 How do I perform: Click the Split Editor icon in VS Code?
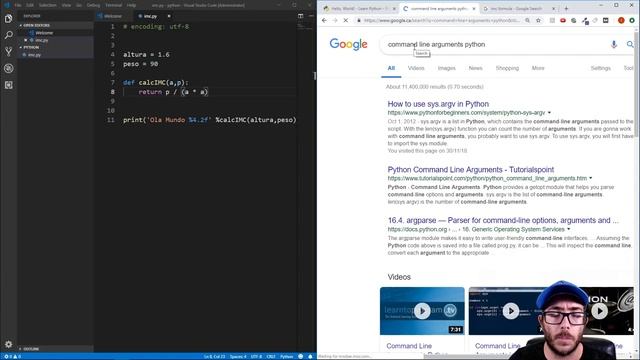[300, 16]
